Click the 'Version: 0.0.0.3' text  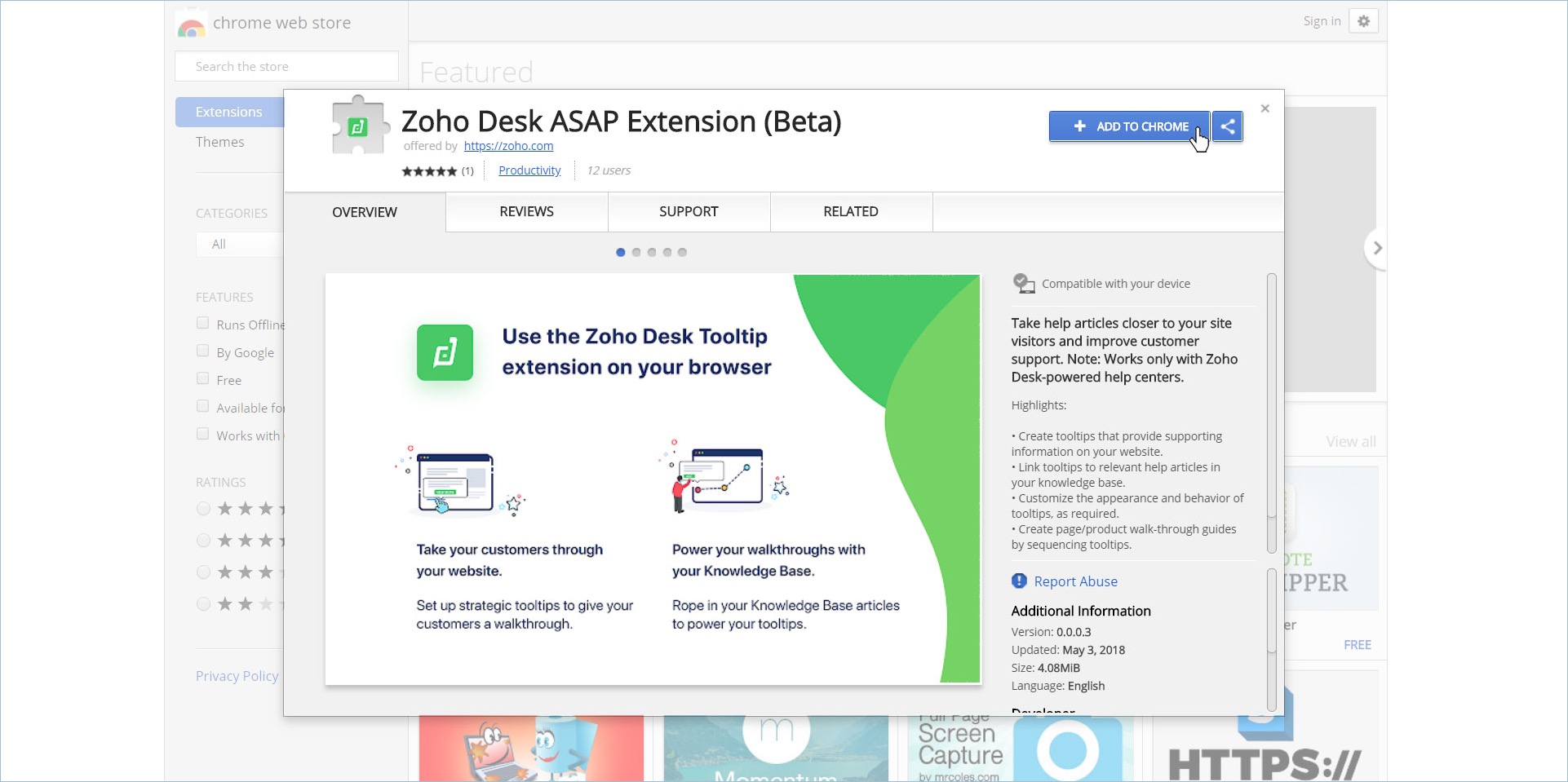(1051, 632)
